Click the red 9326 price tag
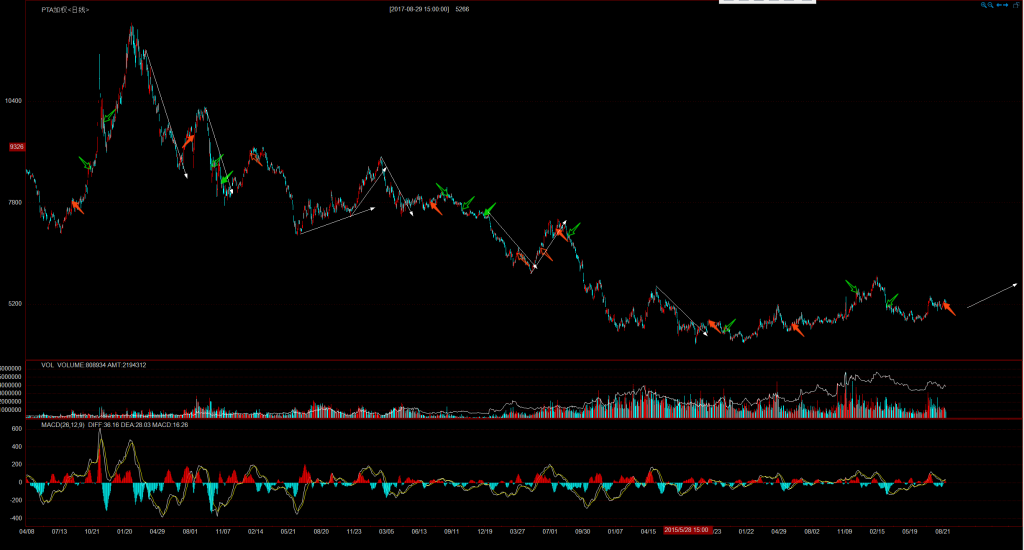Viewport: 1024px width, 550px height. click(x=16, y=146)
